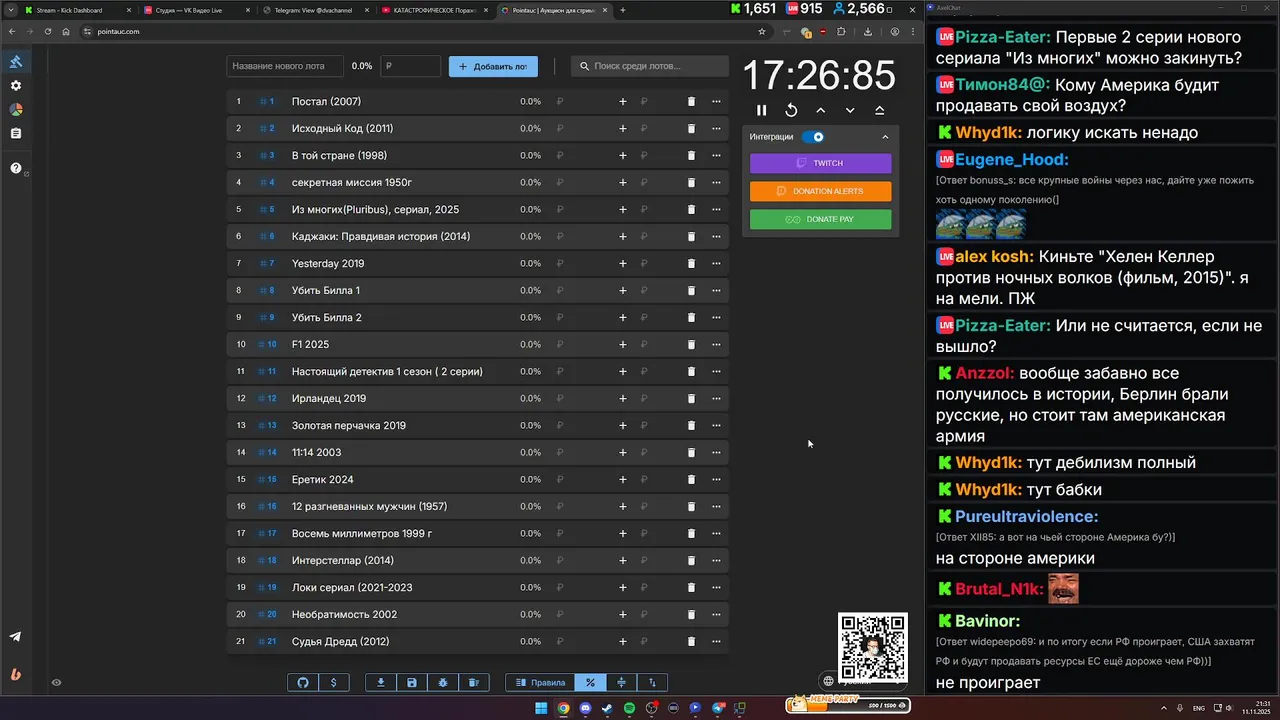Open more options for В той стране (1998)

coord(716,156)
